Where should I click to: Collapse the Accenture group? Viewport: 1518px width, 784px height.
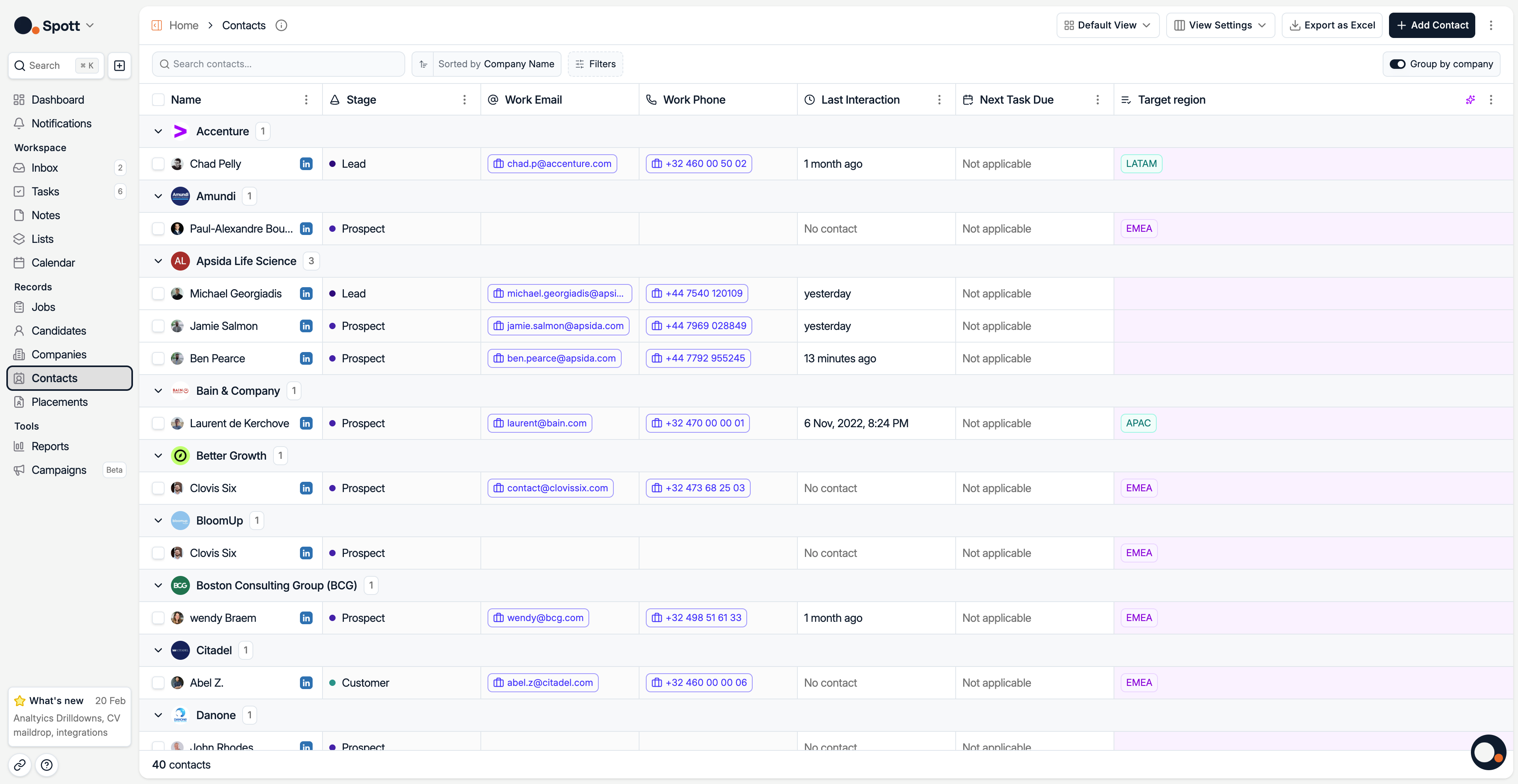[158, 131]
